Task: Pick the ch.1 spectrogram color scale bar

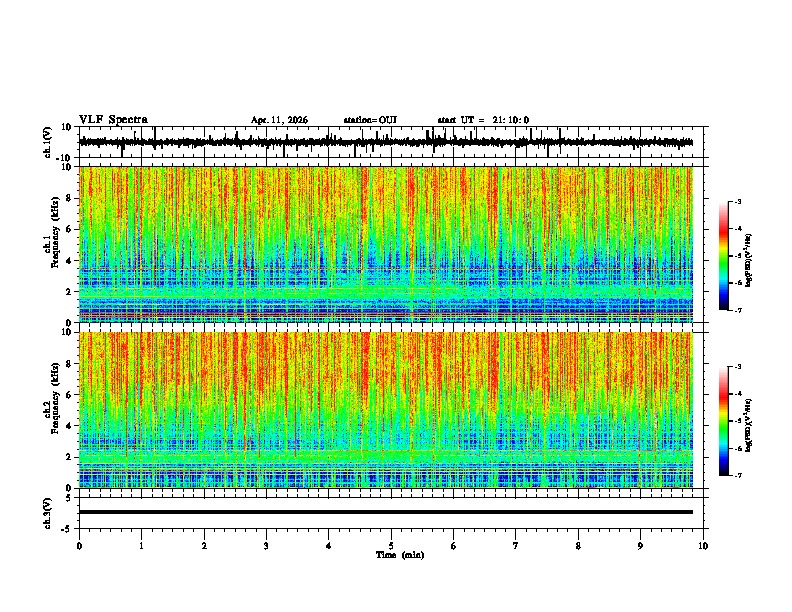Action: tap(723, 256)
